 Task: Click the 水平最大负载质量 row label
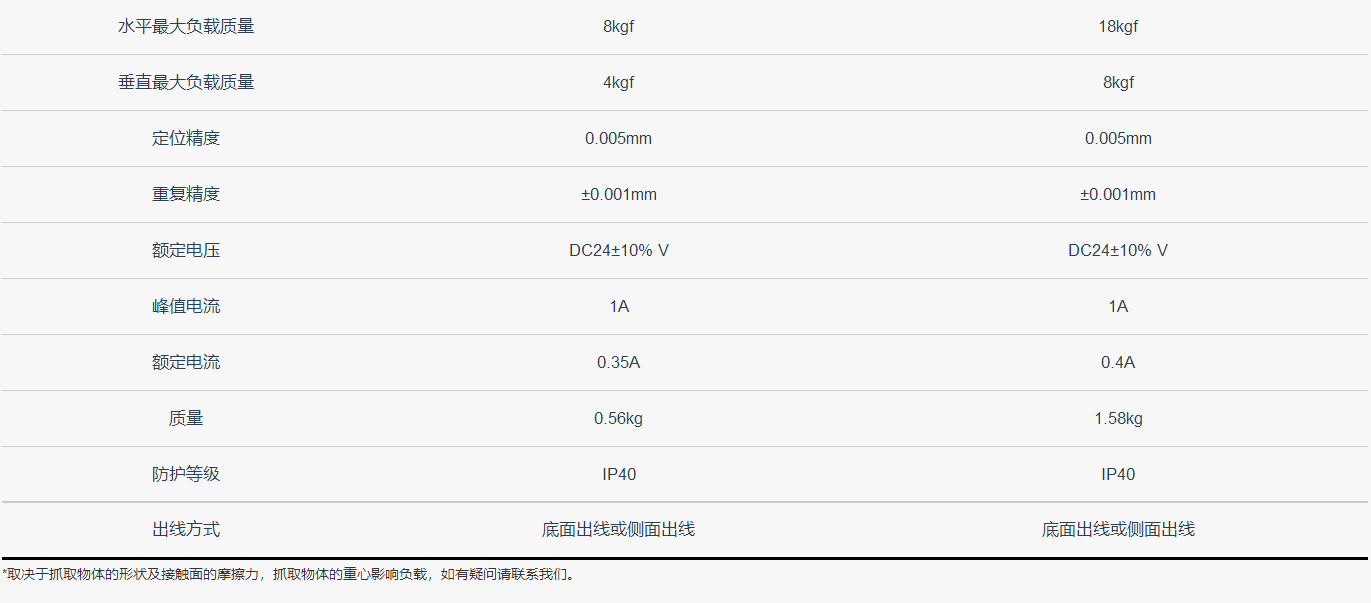186,27
